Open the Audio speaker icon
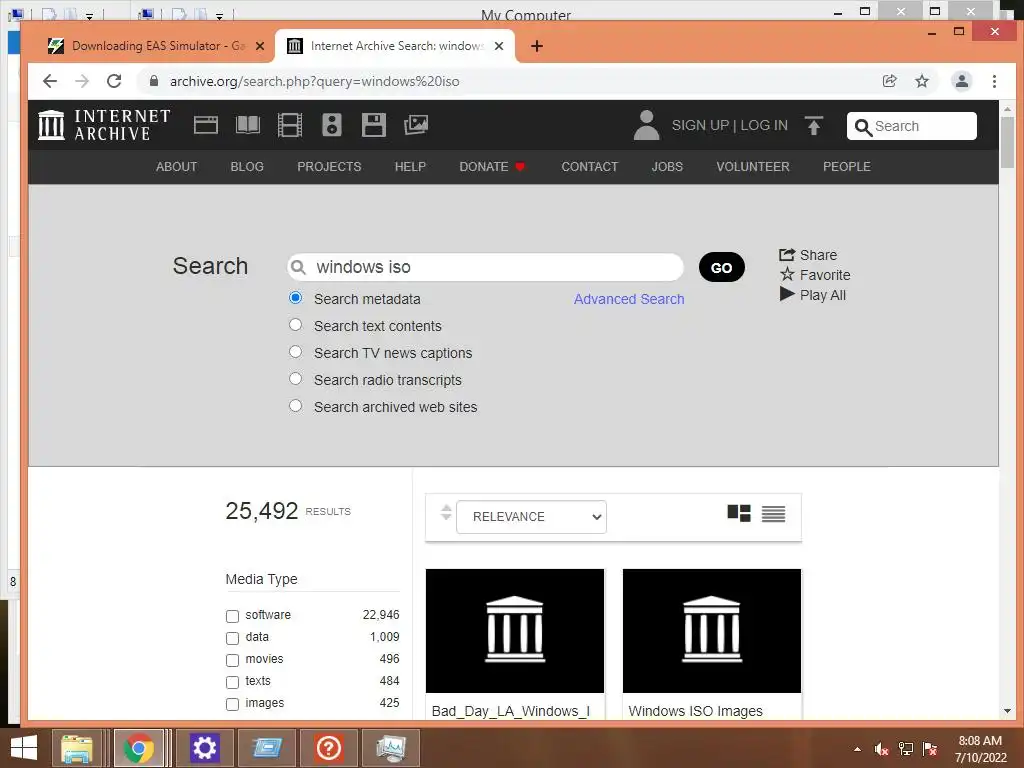Viewport: 1024px width, 768px height. [332, 125]
